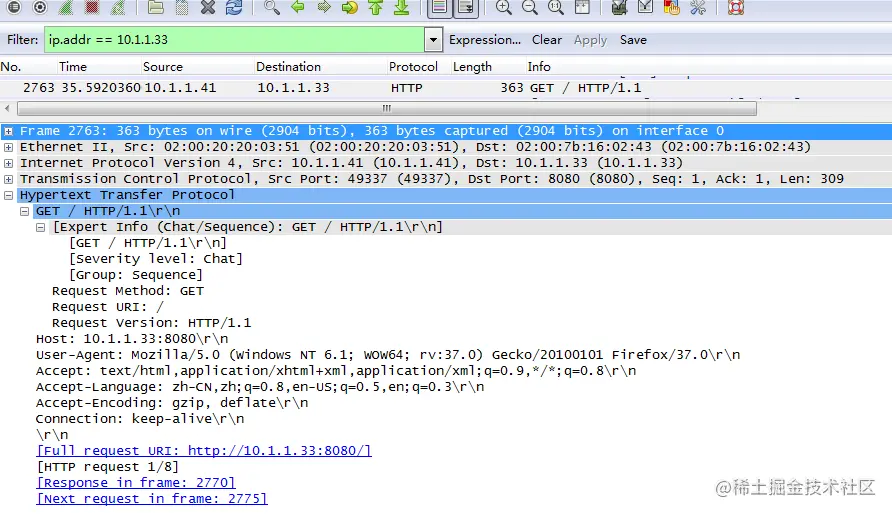Select the Request Method: GET line
Viewport: 892px width, 514px height.
[128, 291]
